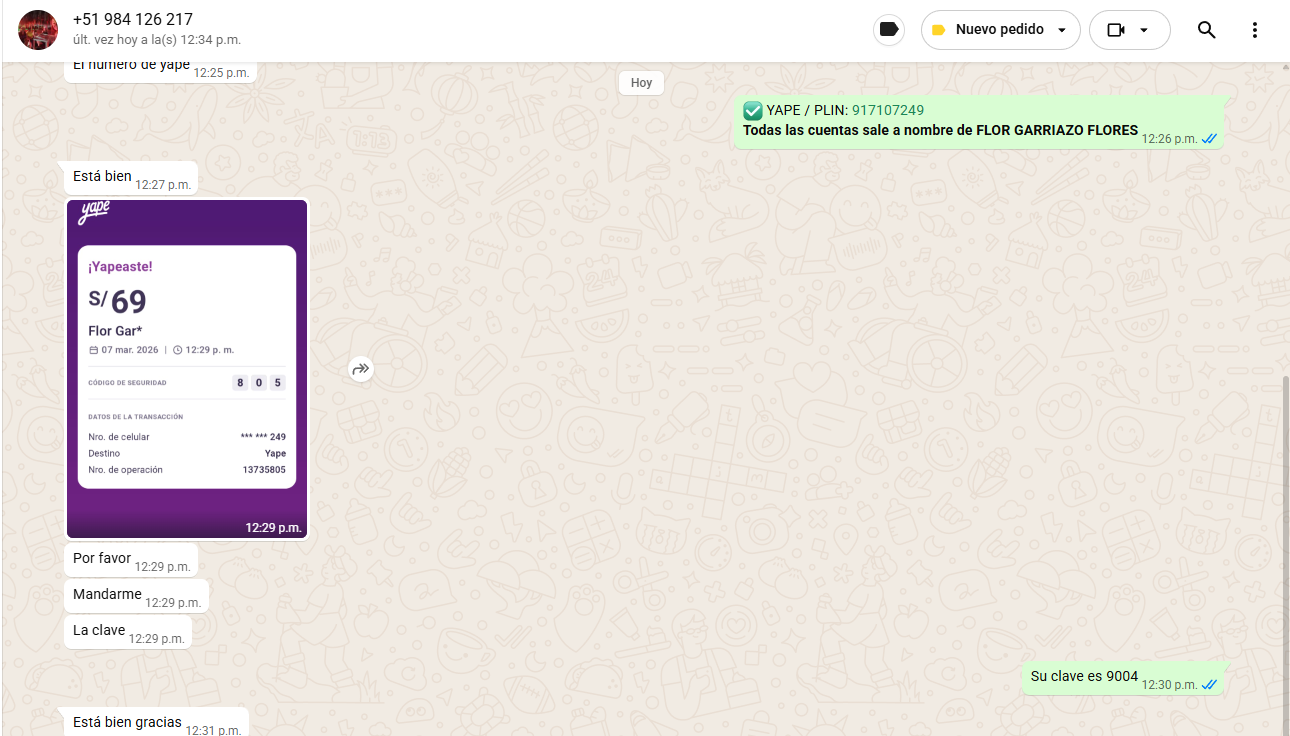The width and height of the screenshot is (1290, 736).
Task: Open the three-dot more options menu
Action: tap(1255, 30)
